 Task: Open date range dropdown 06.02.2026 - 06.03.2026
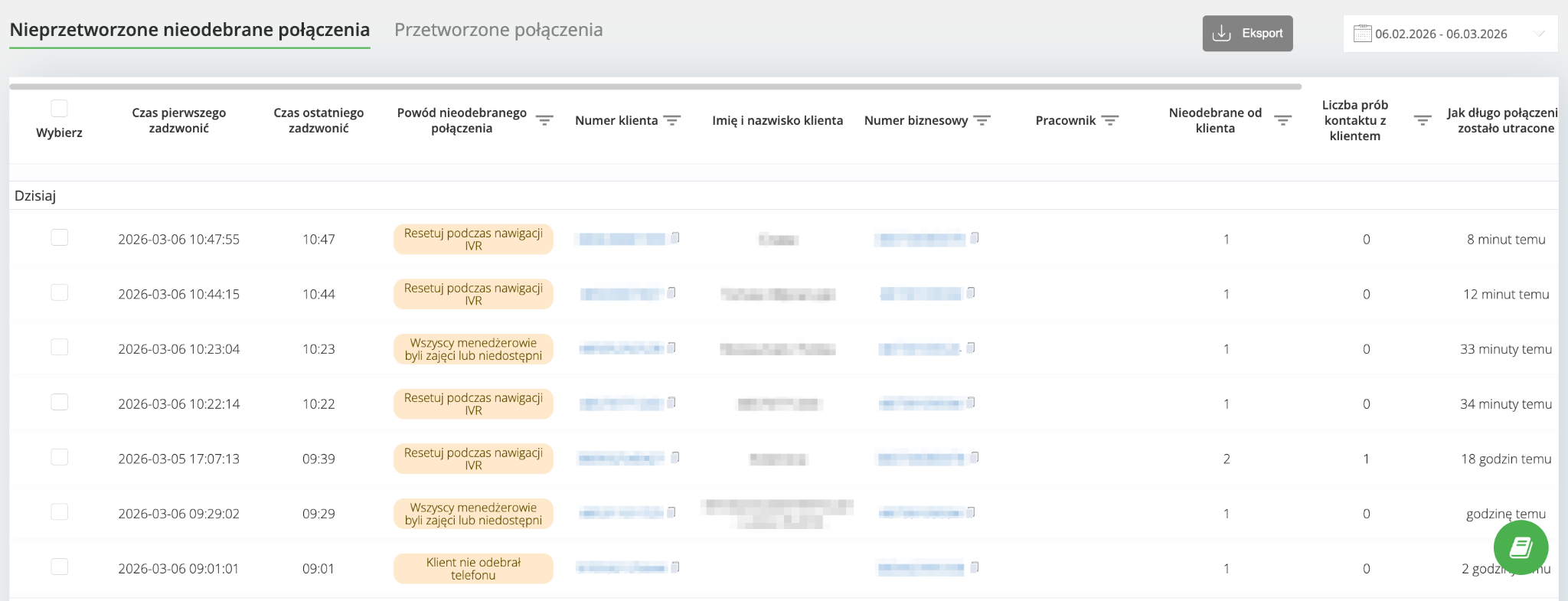tap(1450, 34)
